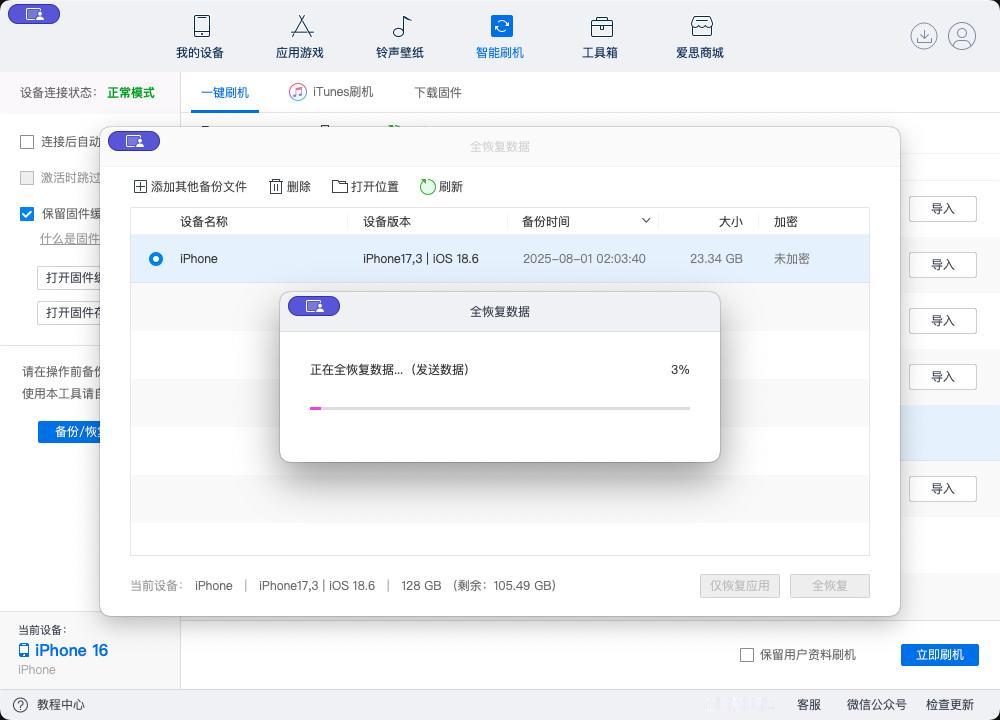
Task: Click the purple screen badge in main window
Action: [34, 14]
